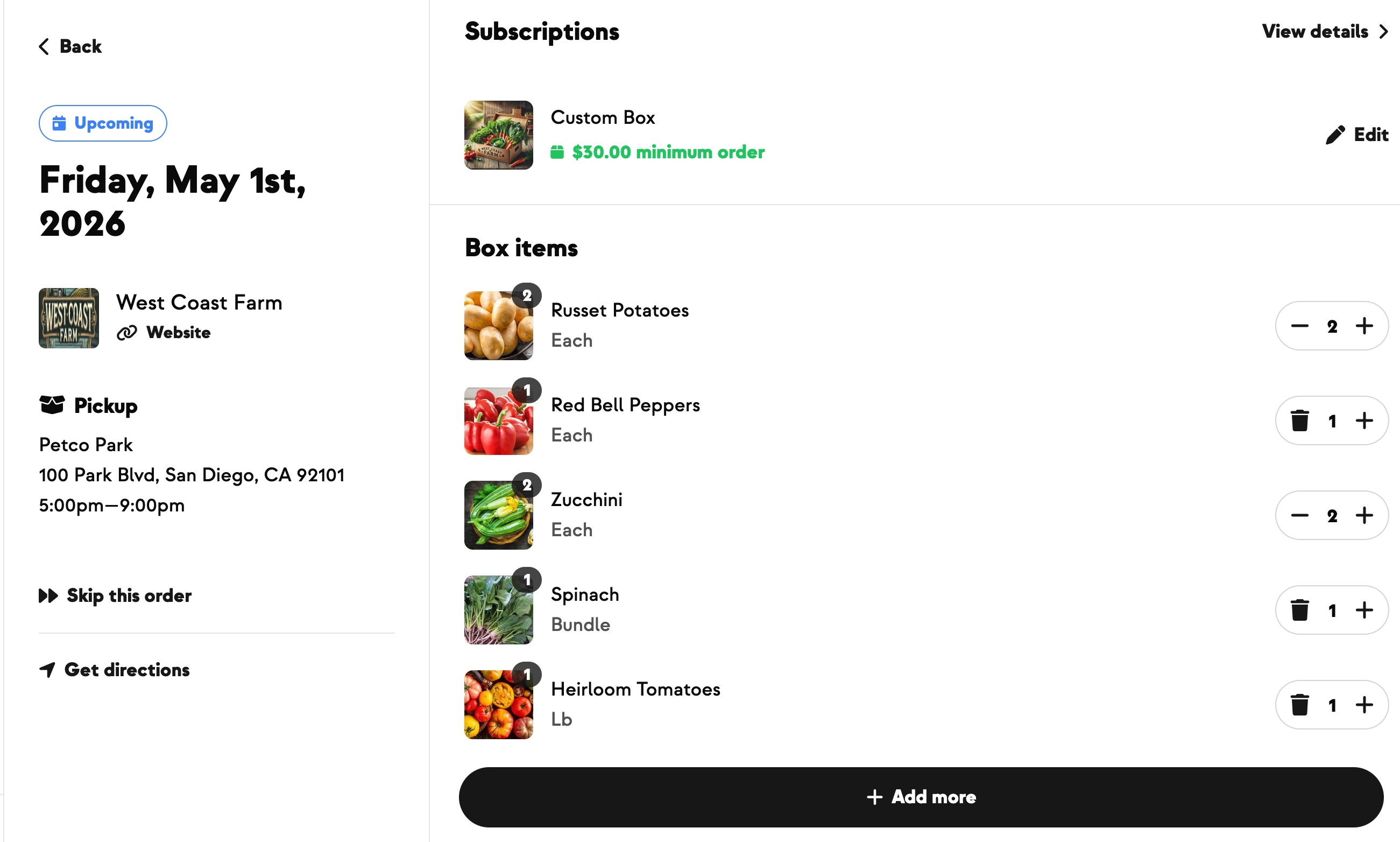Click the Upcoming status badge
This screenshot has height=842, width=1400.
(103, 123)
